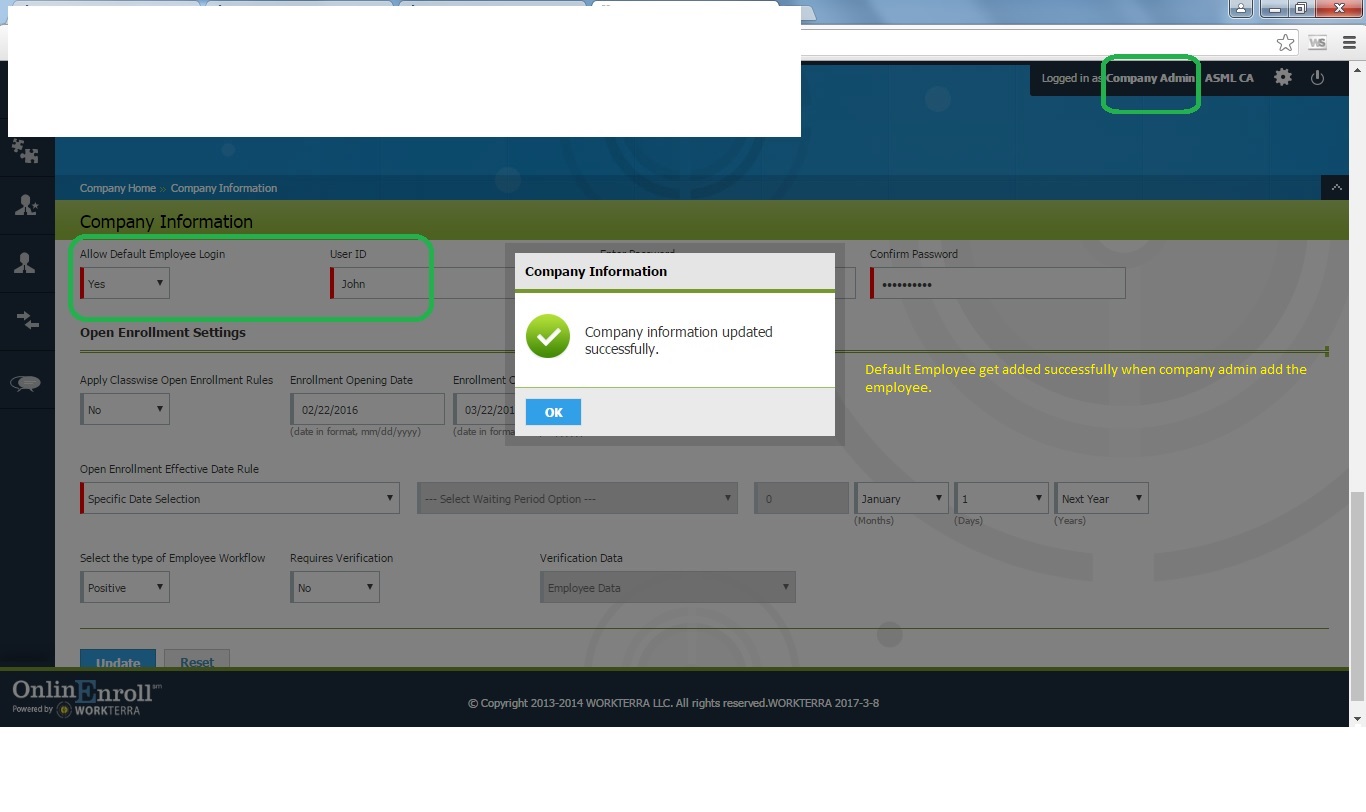Open the Requires Verification dropdown

335,588
